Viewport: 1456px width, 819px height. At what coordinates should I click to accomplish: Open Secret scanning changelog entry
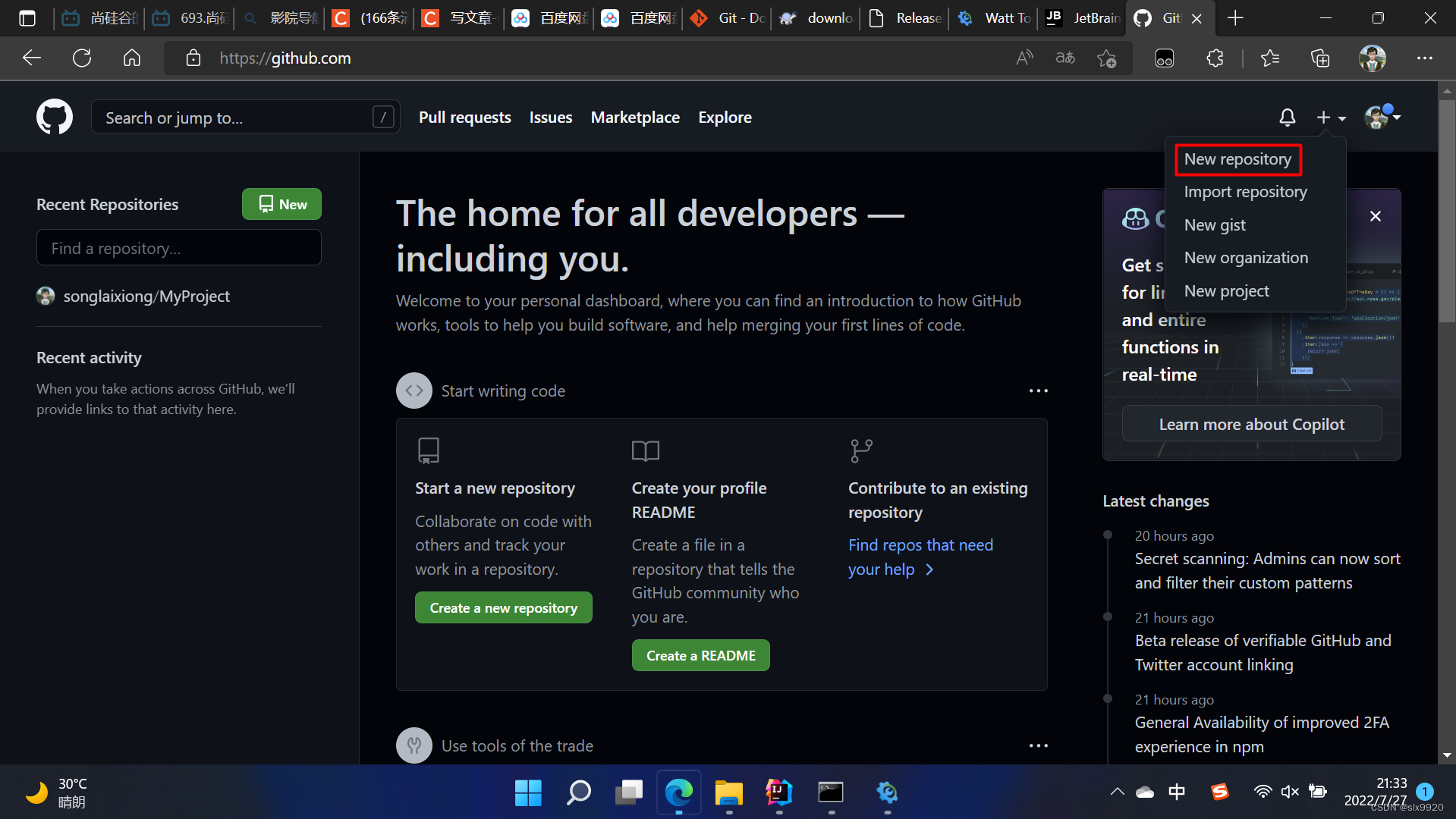click(1267, 571)
